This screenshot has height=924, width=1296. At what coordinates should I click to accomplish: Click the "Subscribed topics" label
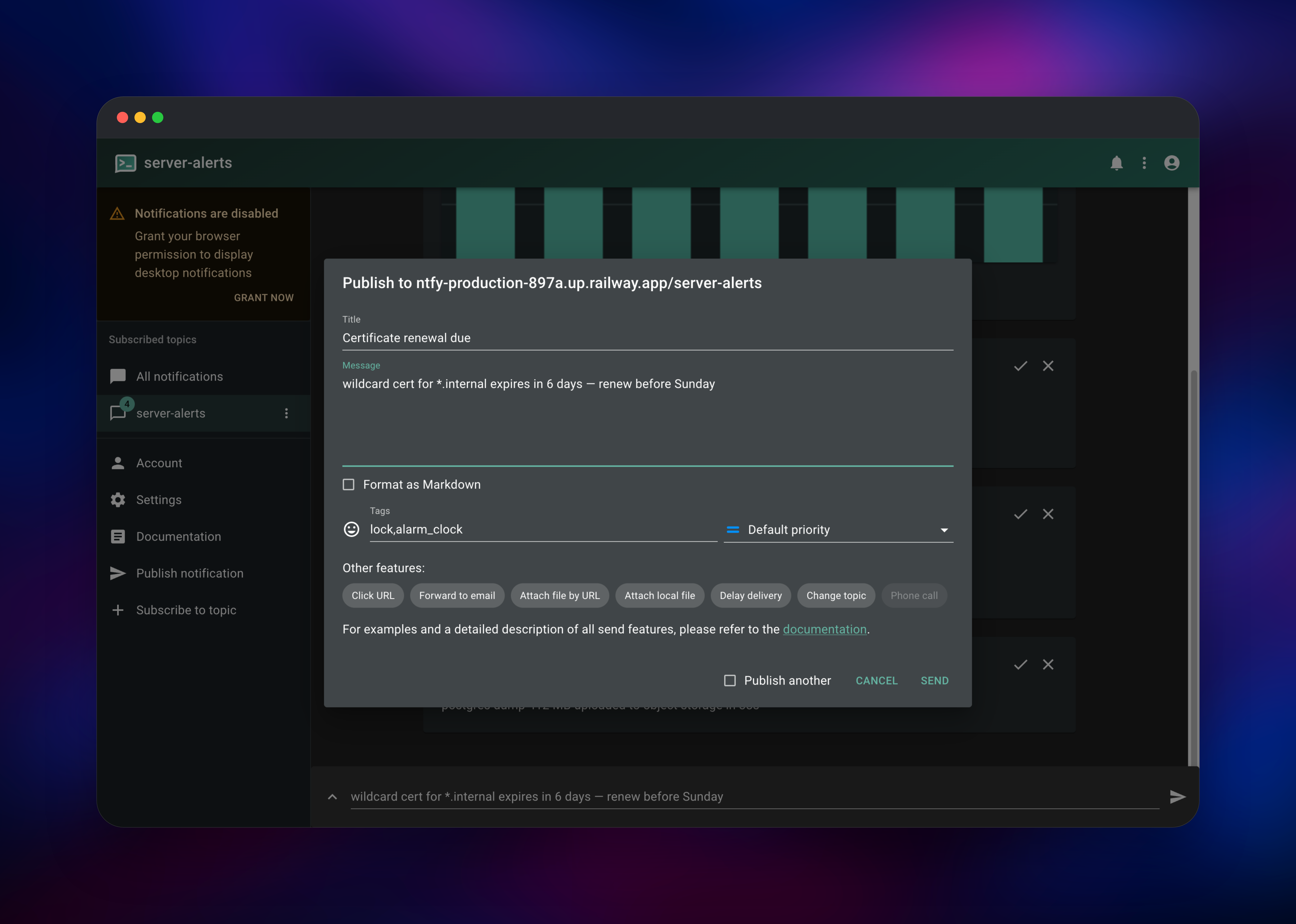tap(153, 340)
